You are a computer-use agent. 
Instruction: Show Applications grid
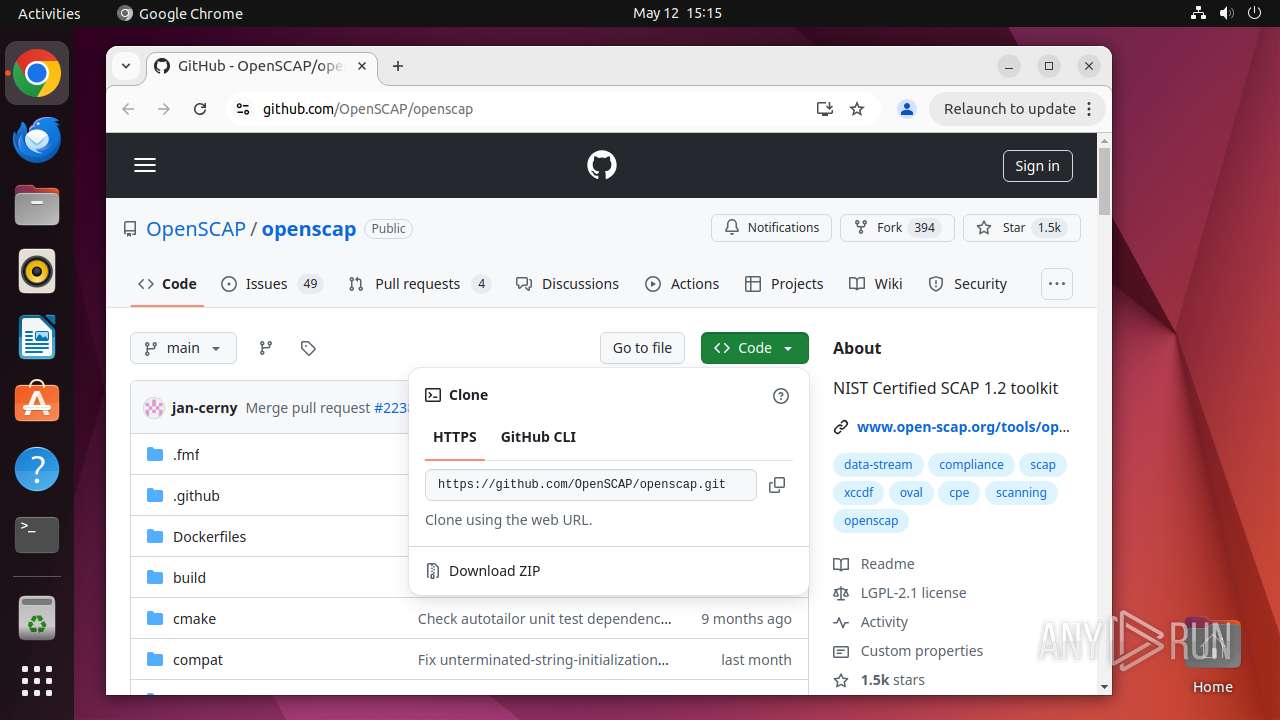37,681
